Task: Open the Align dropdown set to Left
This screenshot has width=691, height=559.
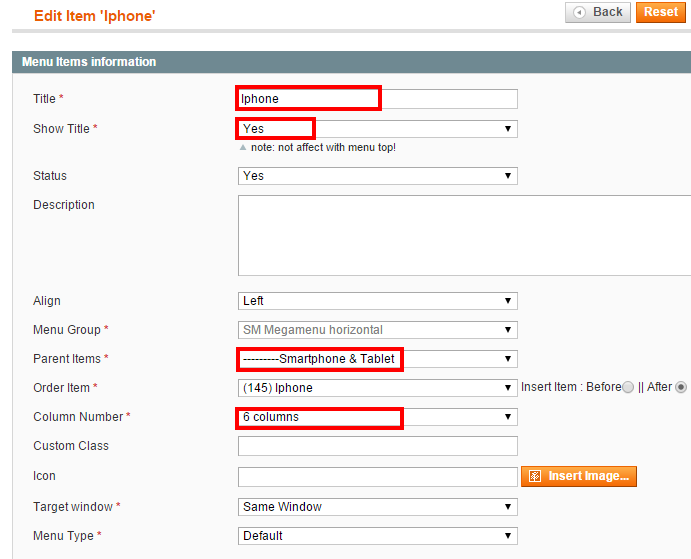Action: pos(378,301)
